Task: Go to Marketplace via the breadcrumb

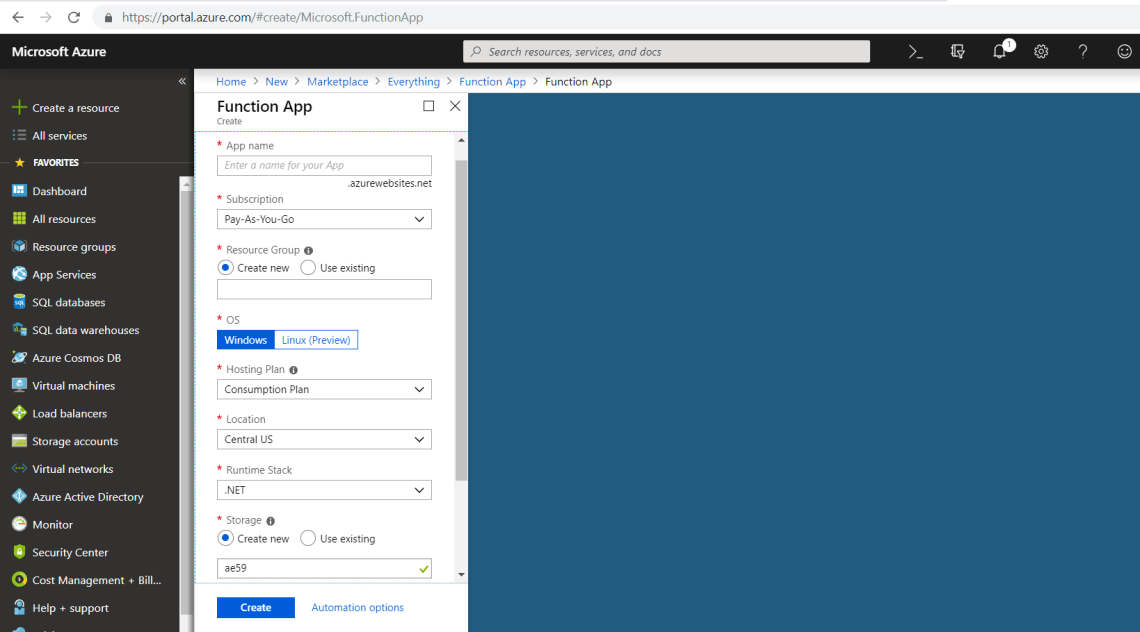Action: 338,81
